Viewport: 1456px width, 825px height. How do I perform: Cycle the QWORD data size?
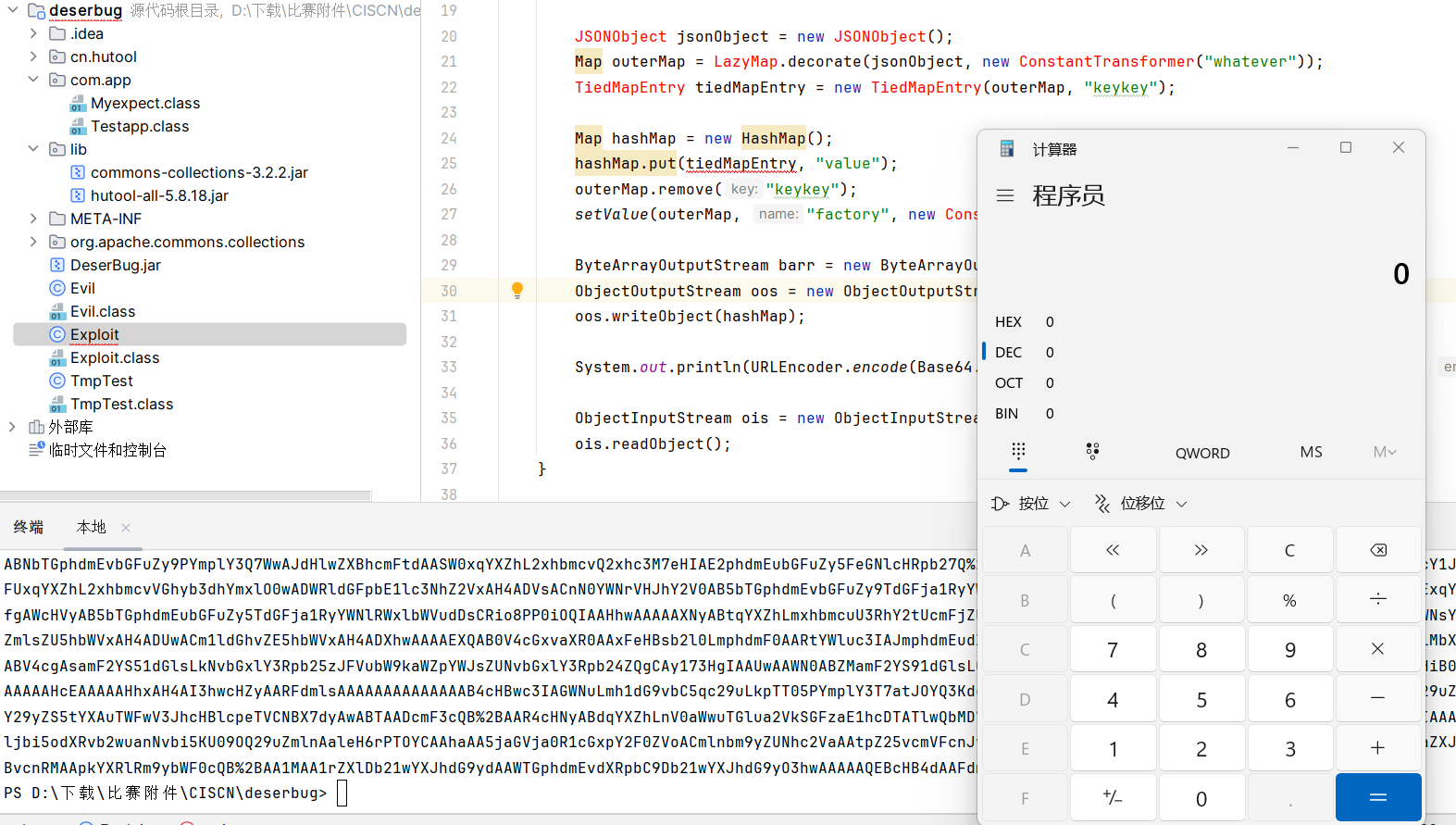(1202, 453)
